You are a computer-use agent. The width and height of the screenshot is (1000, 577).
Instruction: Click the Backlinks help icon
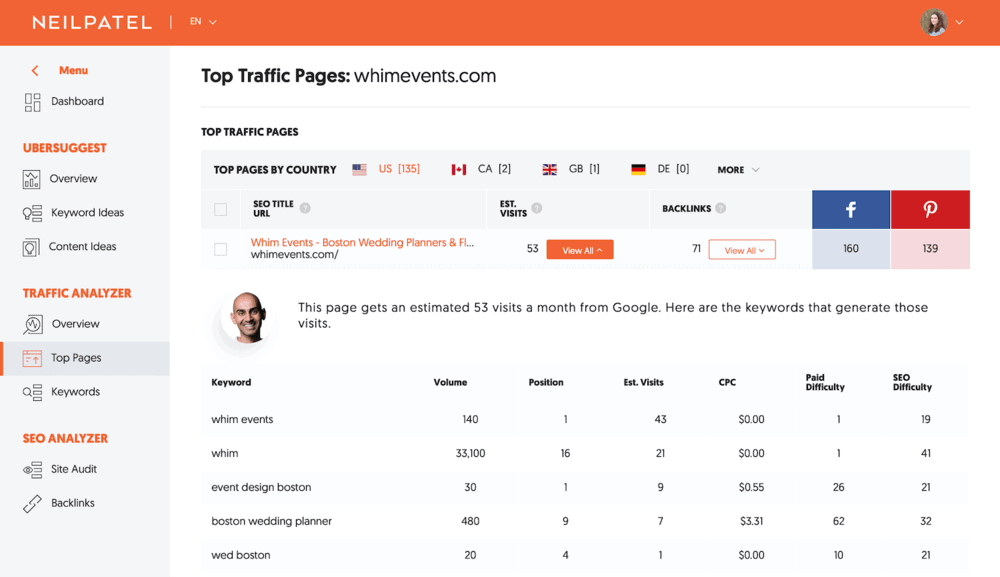click(721, 208)
